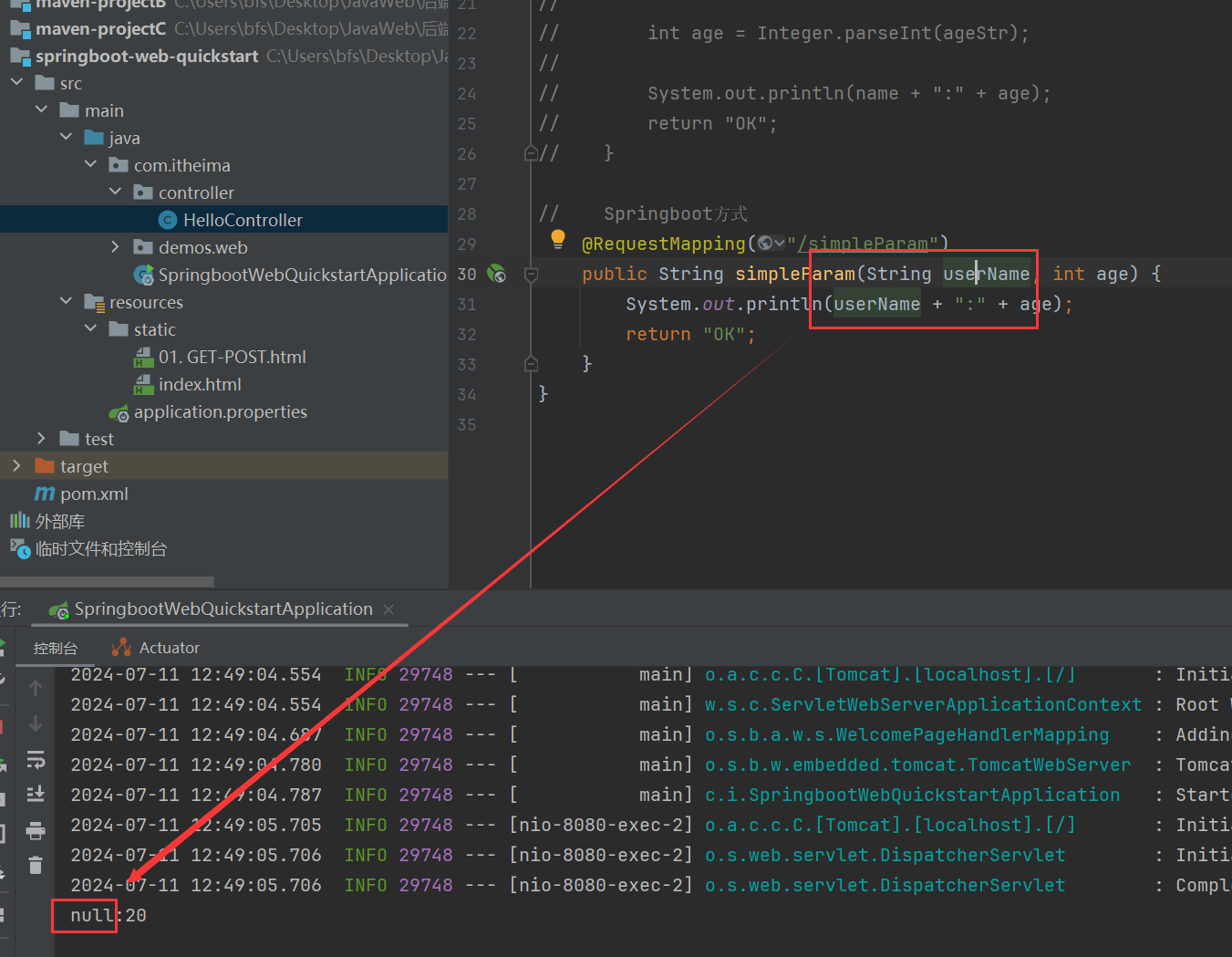The image size is (1232, 957).
Task: Switch to the Actuator tab
Action: click(x=155, y=648)
